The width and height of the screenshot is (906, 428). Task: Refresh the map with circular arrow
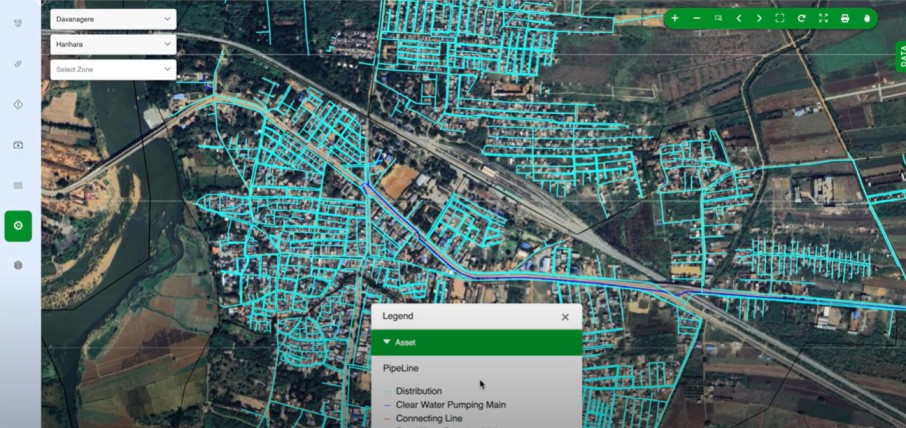[801, 18]
